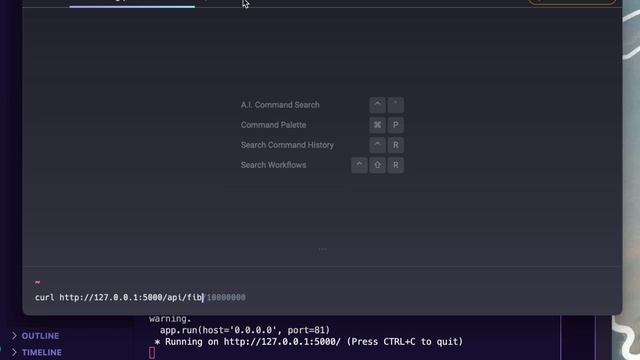
Task: Click the Control key cap in Search Workflows row
Action: coord(359,165)
